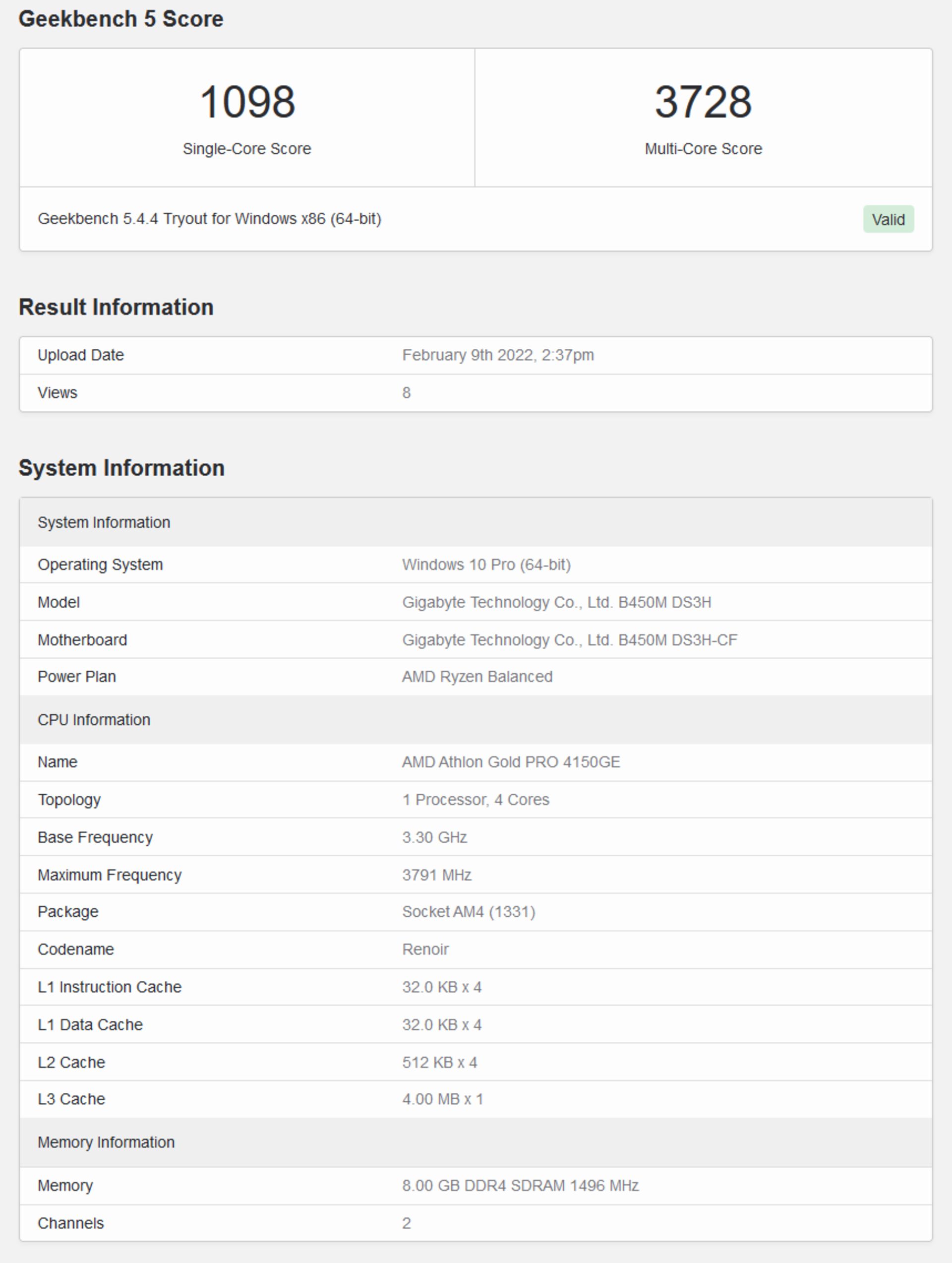Click the L3 Cache label

[71, 1099]
